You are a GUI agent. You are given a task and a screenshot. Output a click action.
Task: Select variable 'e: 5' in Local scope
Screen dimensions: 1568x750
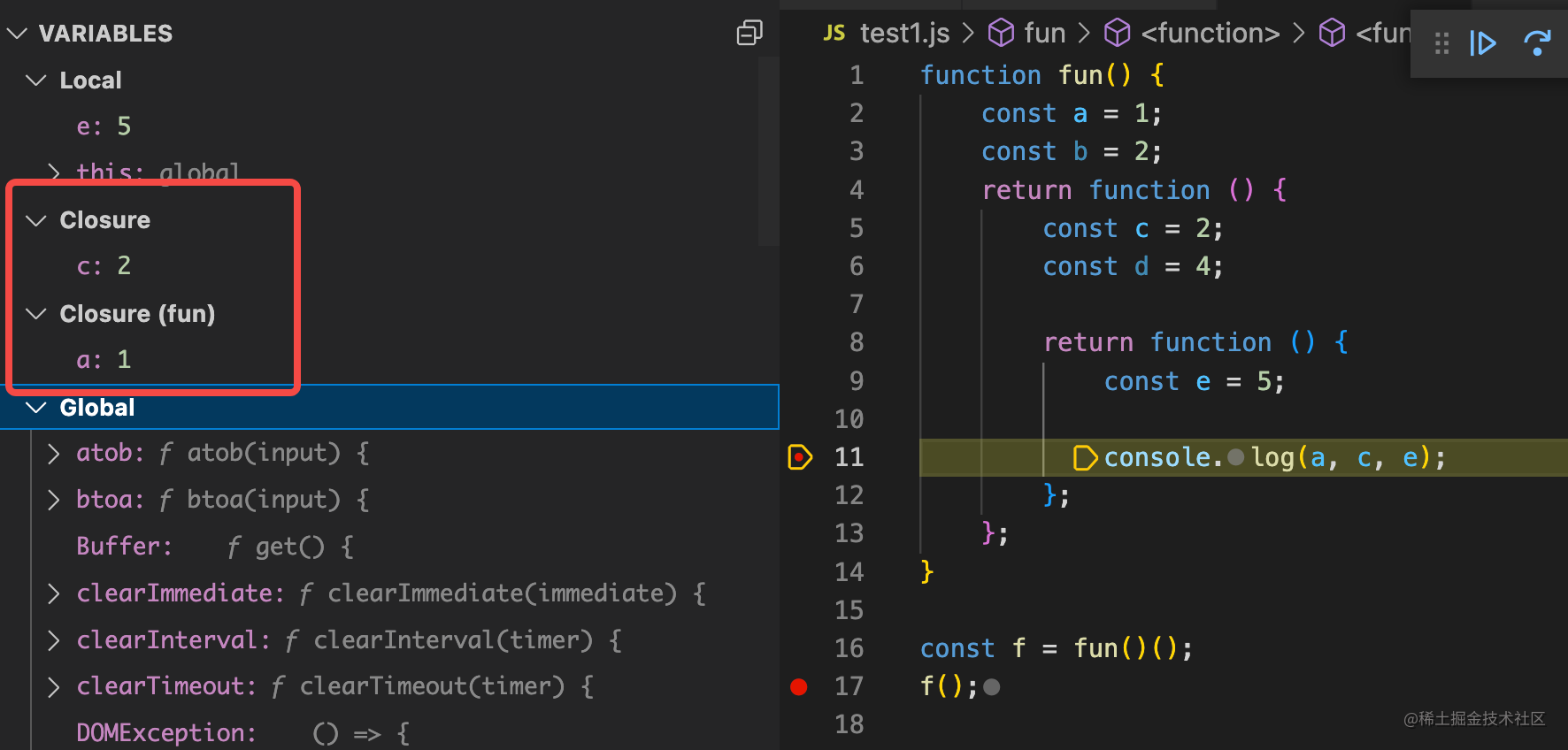(x=104, y=126)
